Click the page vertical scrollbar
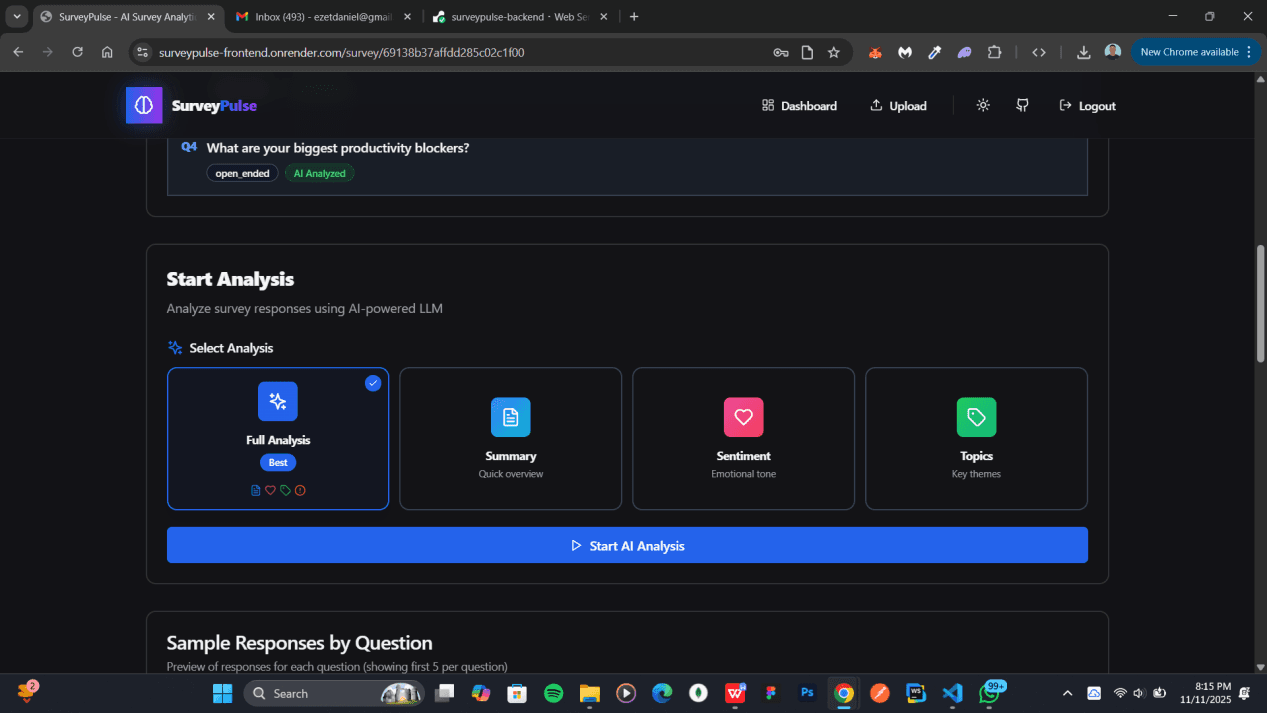 tap(1260, 303)
